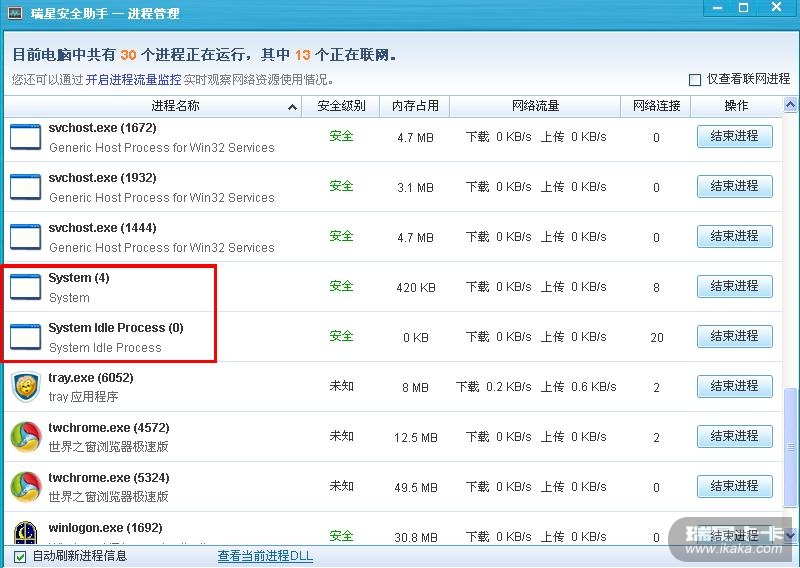800x568 pixels.
Task: Click 操作 column header
Action: pyautogui.click(x=736, y=106)
